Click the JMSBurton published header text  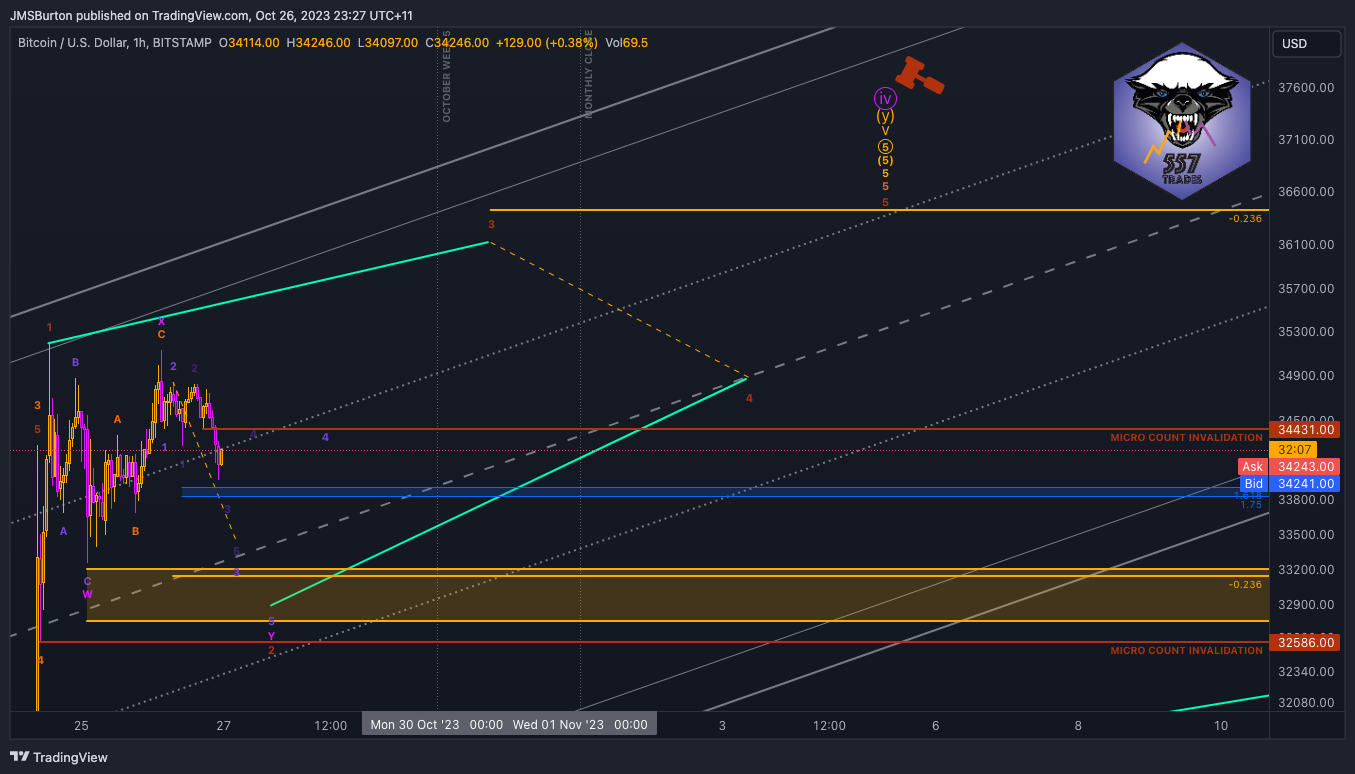(x=210, y=15)
